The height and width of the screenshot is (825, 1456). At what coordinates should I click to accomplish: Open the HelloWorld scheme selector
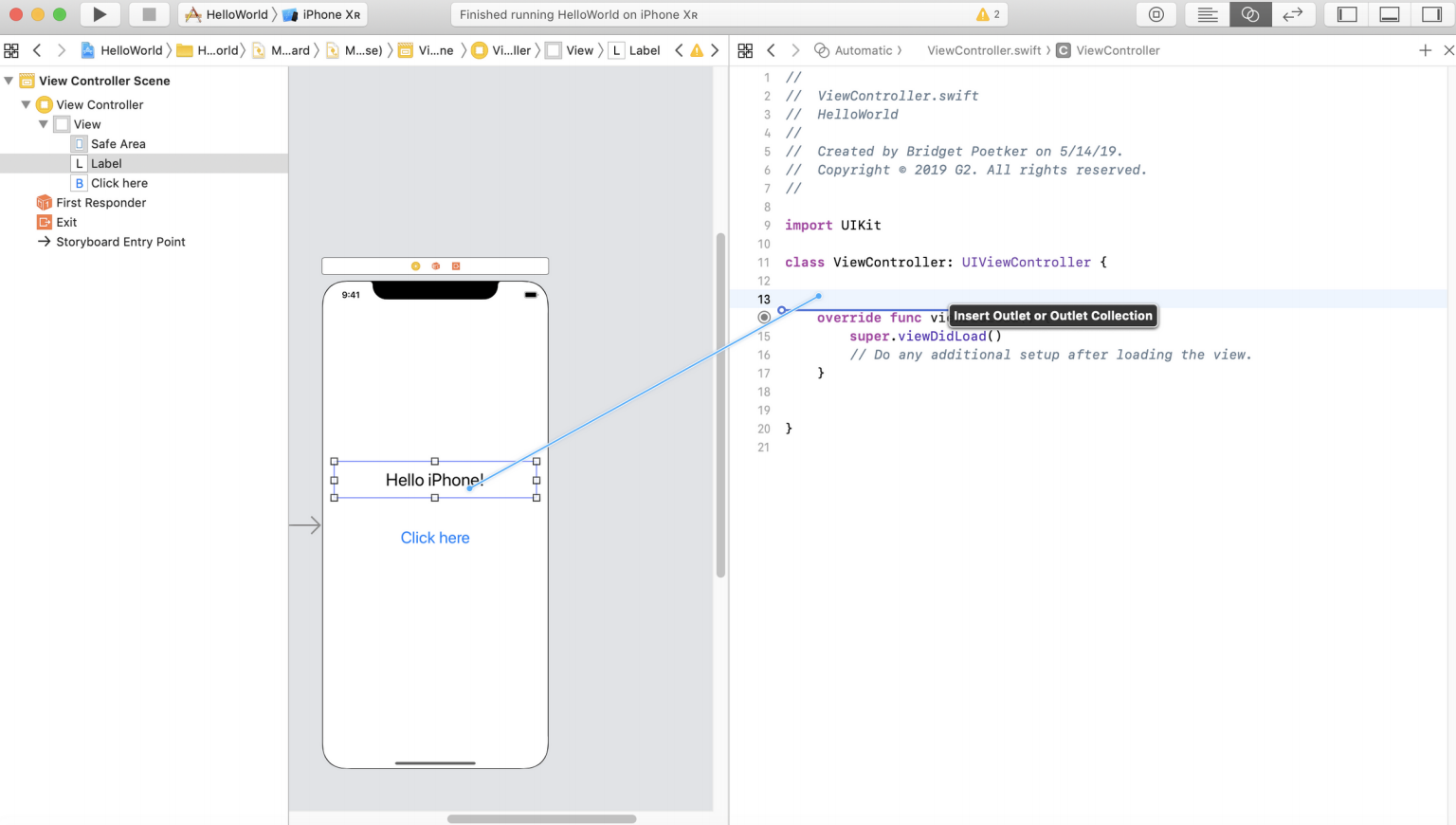click(227, 14)
